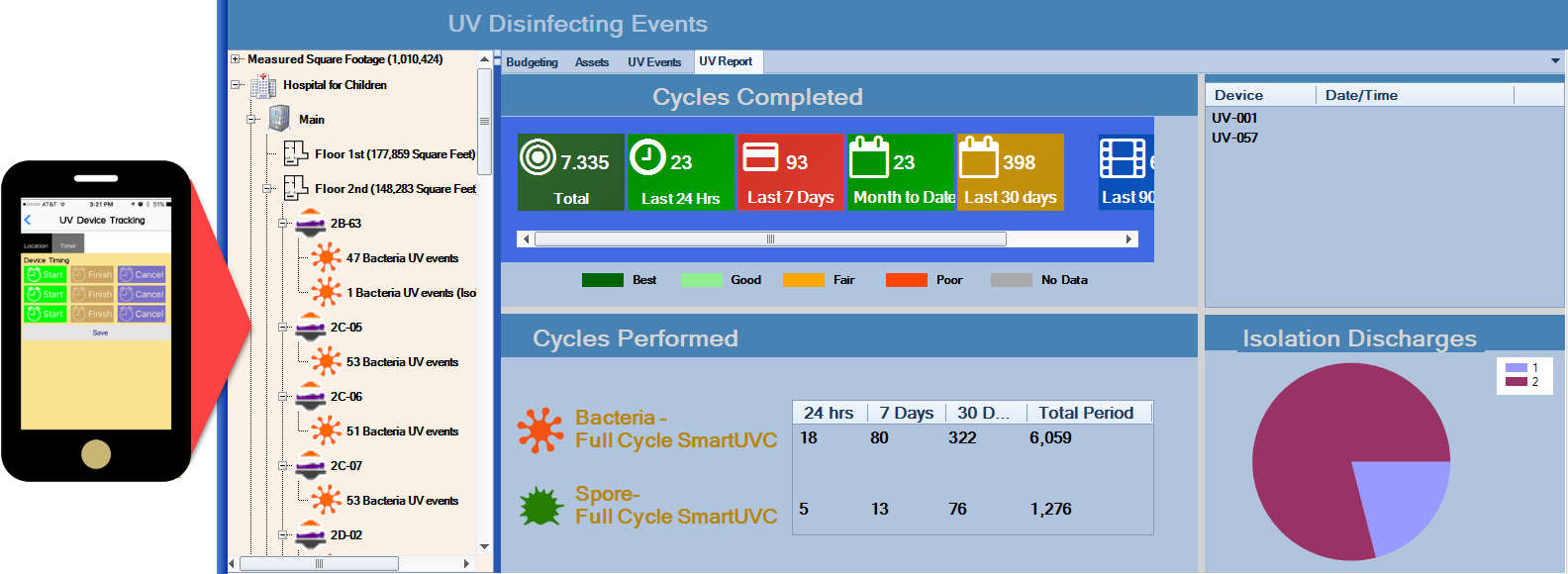The image size is (1568, 574).
Task: Click the Total cycles target icon
Action: coord(539,157)
